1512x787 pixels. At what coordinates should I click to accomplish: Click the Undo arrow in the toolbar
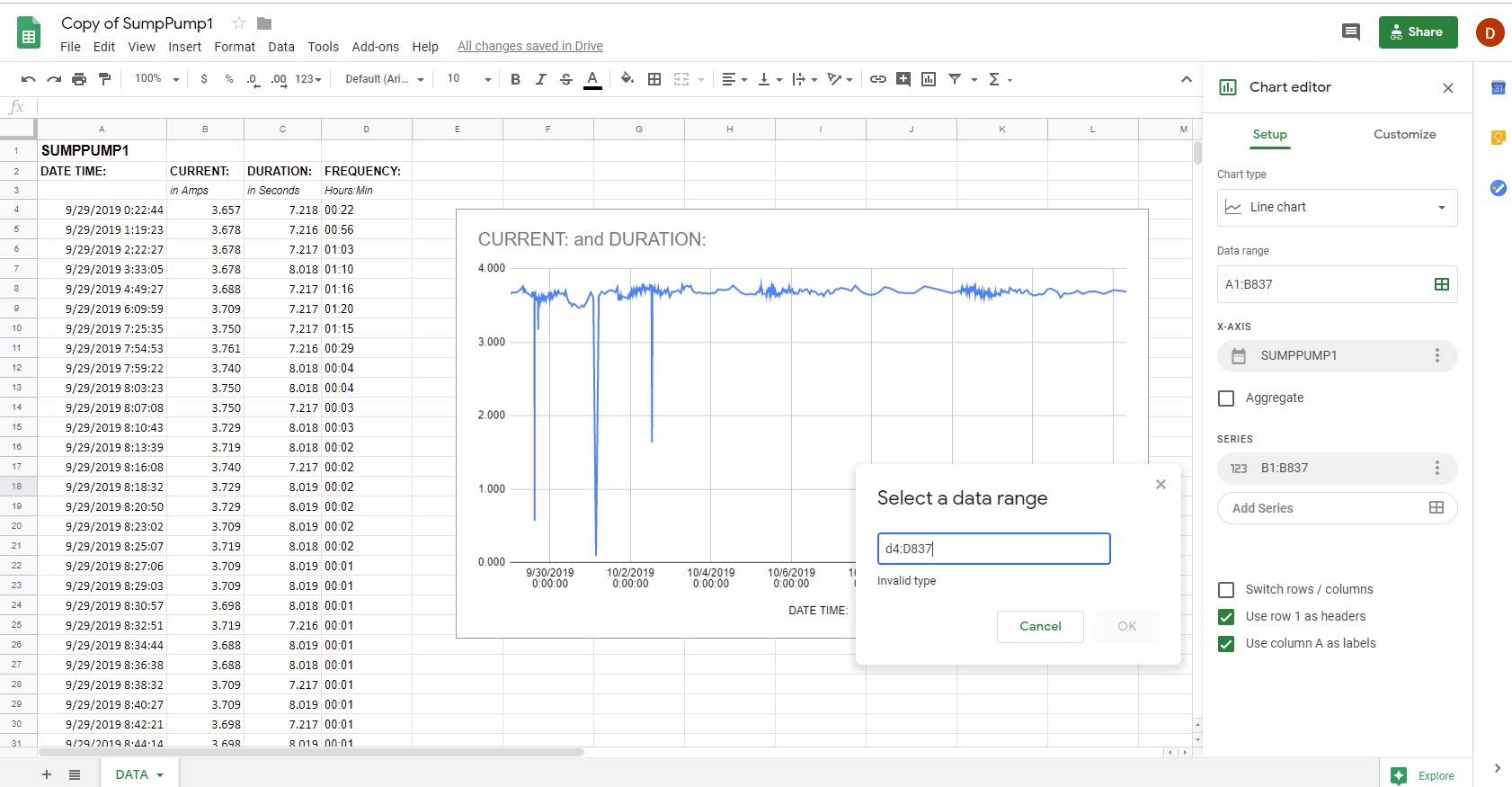(29, 79)
